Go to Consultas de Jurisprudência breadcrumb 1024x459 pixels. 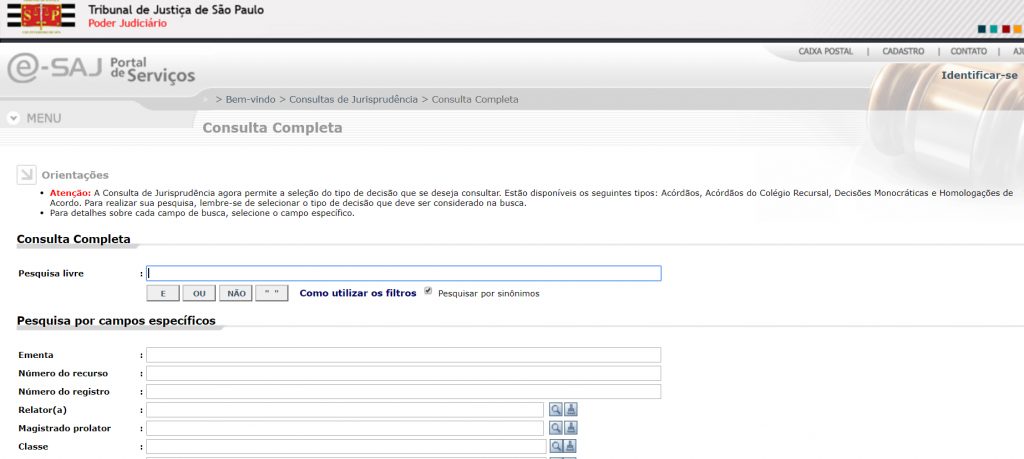pos(353,99)
